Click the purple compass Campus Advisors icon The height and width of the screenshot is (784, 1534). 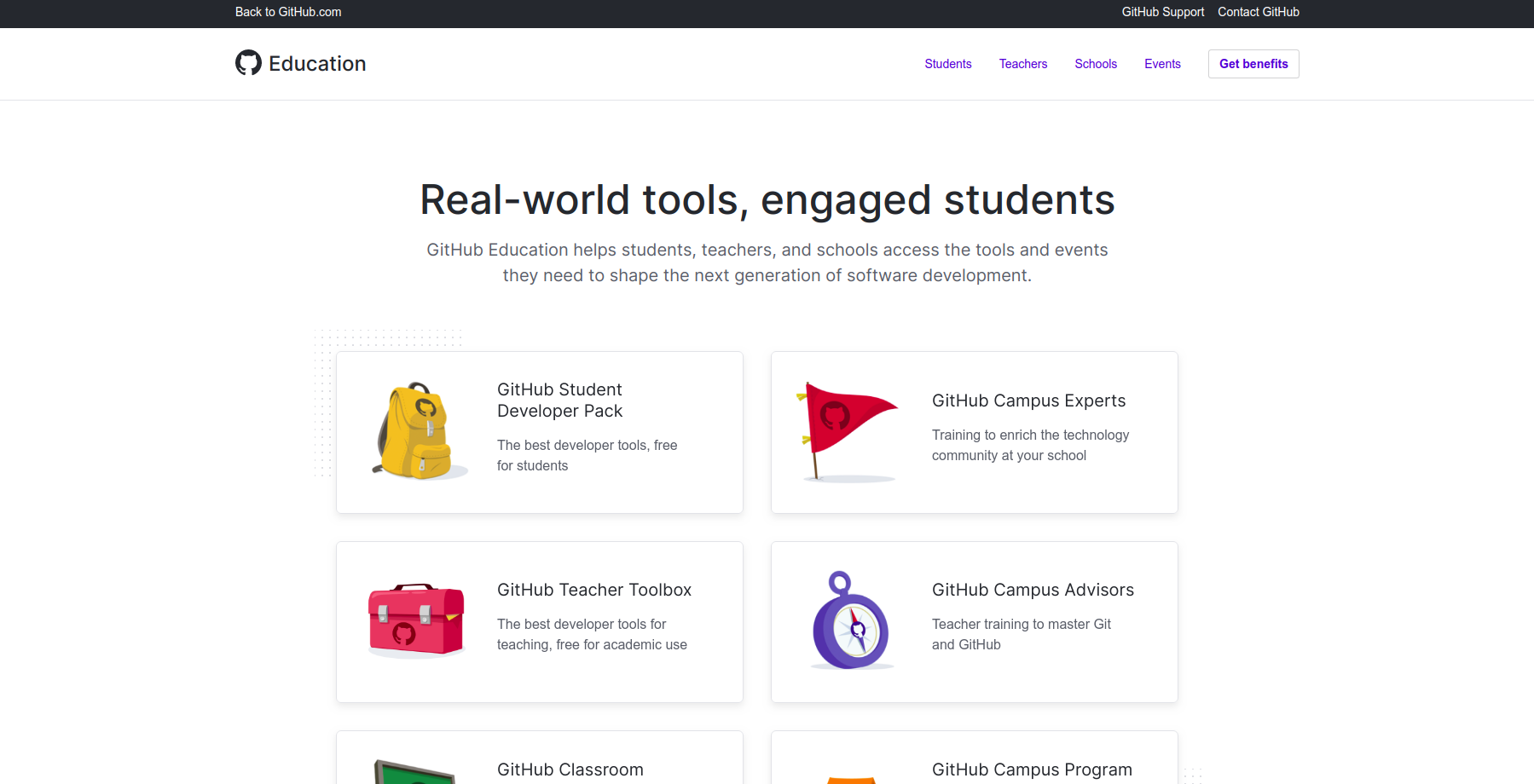pos(850,620)
